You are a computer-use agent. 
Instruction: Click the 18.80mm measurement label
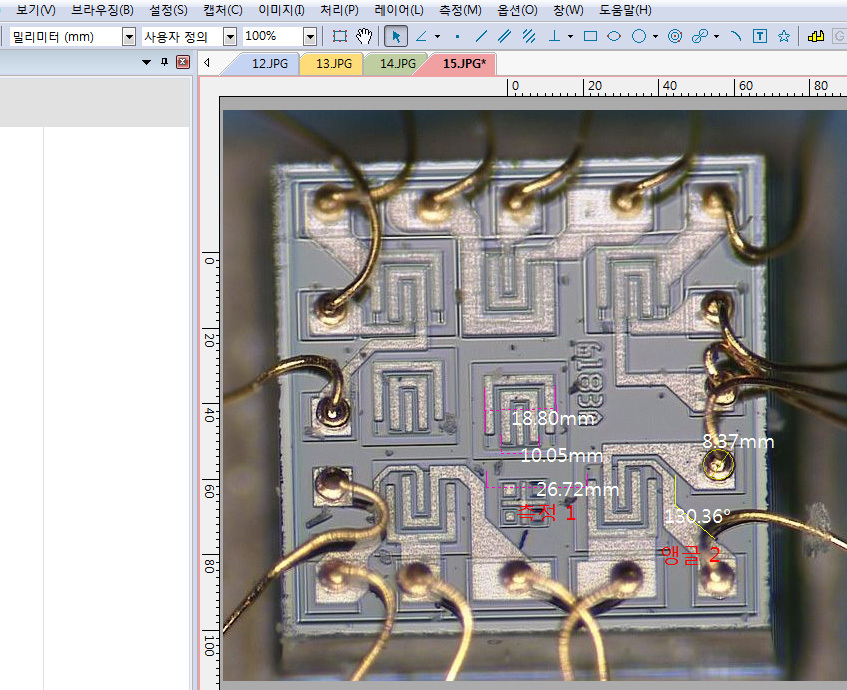click(552, 418)
